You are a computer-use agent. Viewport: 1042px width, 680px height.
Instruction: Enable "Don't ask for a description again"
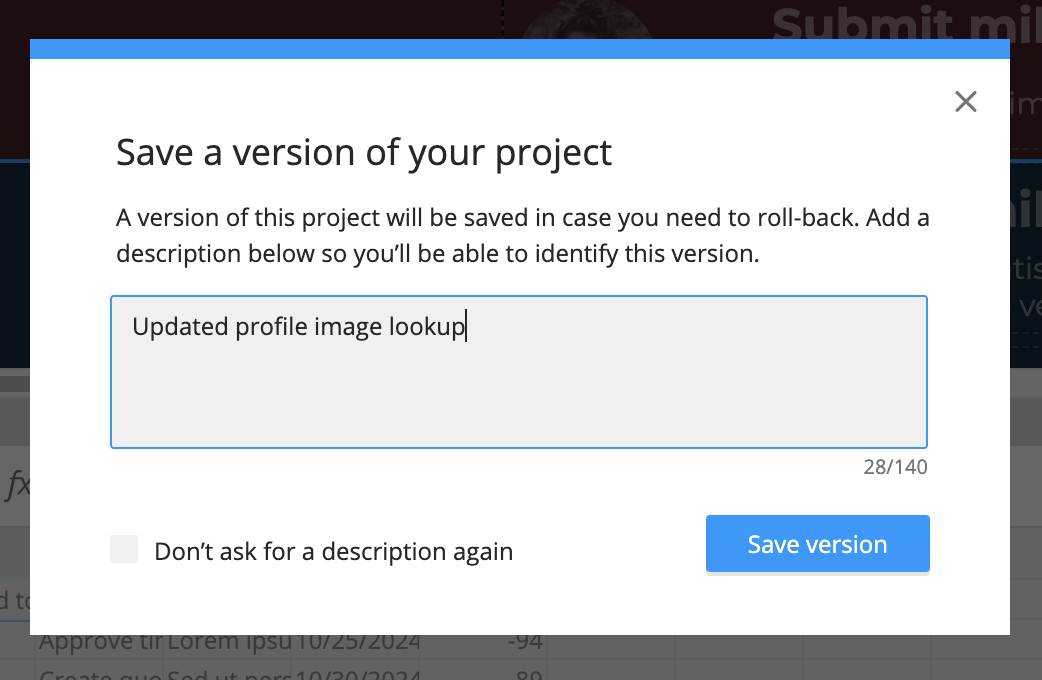click(x=124, y=548)
